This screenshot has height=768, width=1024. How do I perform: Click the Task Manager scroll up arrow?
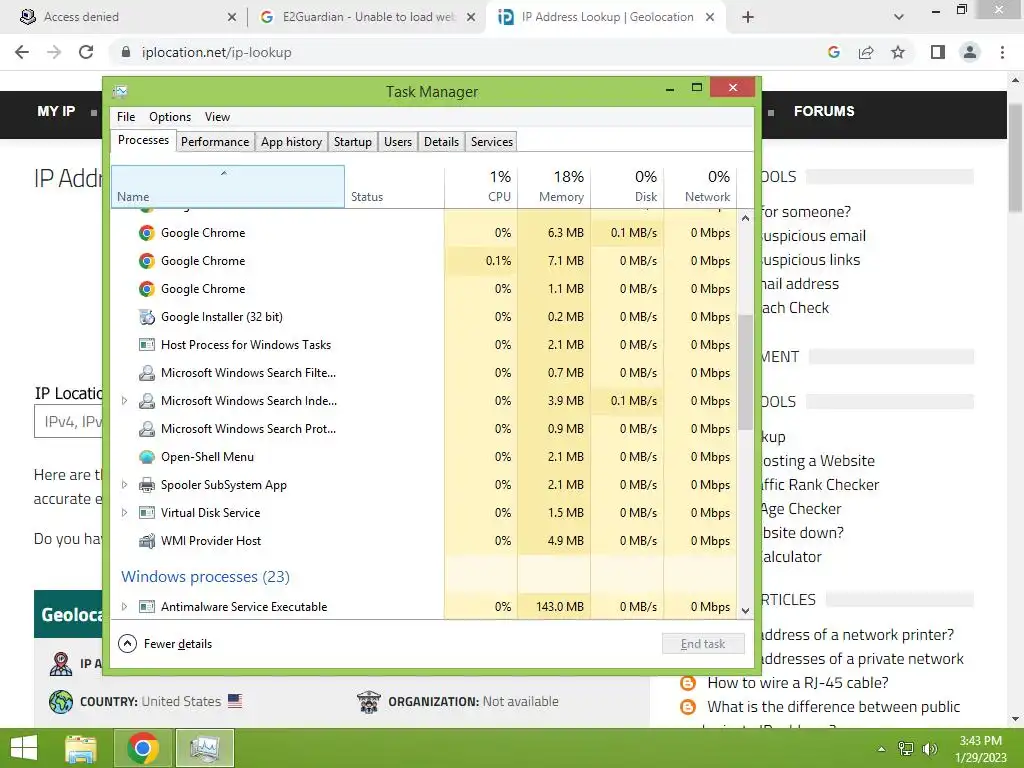(745, 218)
